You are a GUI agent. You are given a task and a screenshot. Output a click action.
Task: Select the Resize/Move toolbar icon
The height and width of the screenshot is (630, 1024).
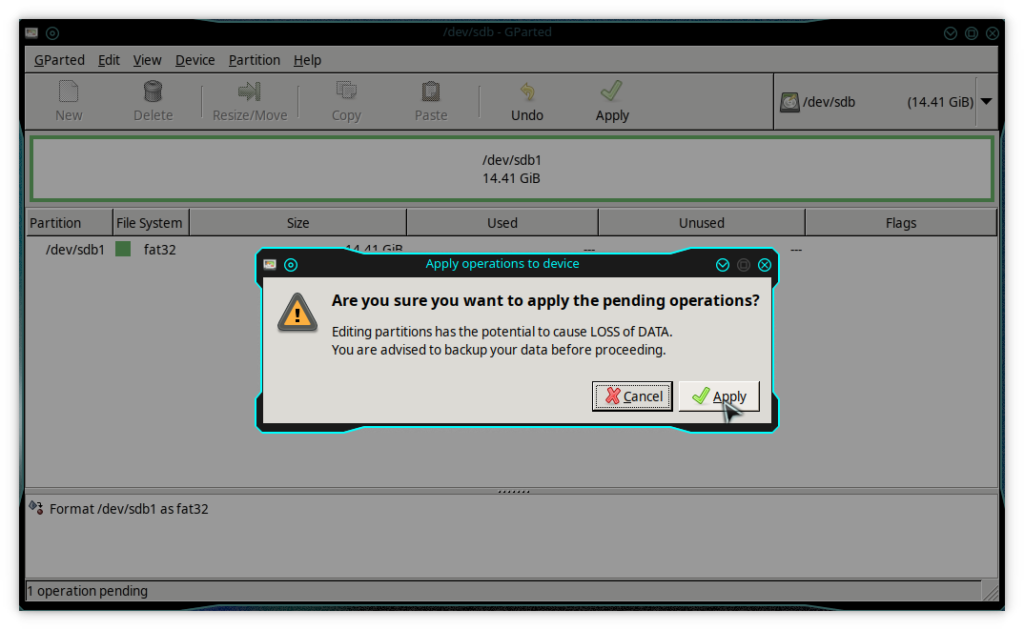249,101
